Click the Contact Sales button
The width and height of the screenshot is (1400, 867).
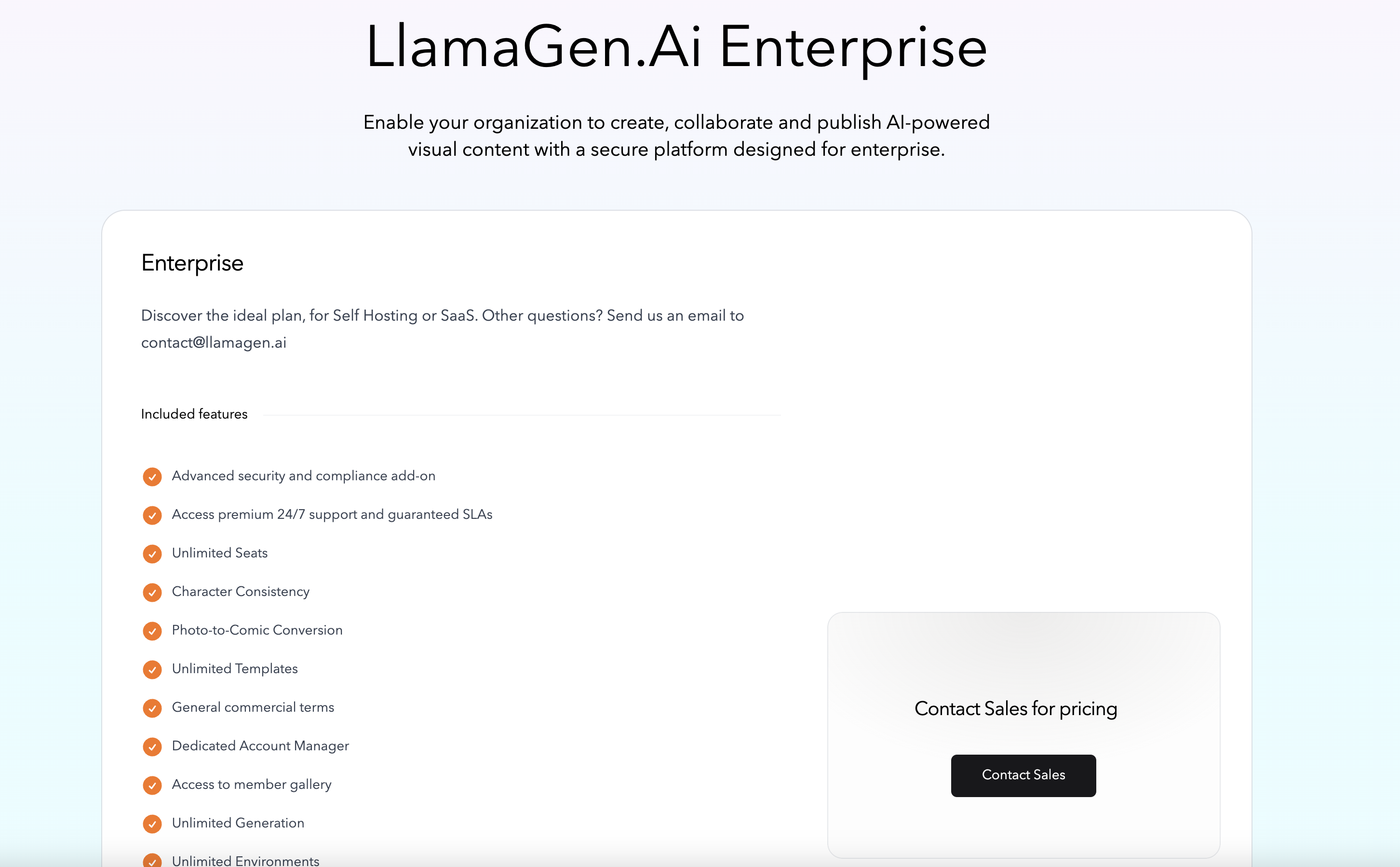[1023, 775]
